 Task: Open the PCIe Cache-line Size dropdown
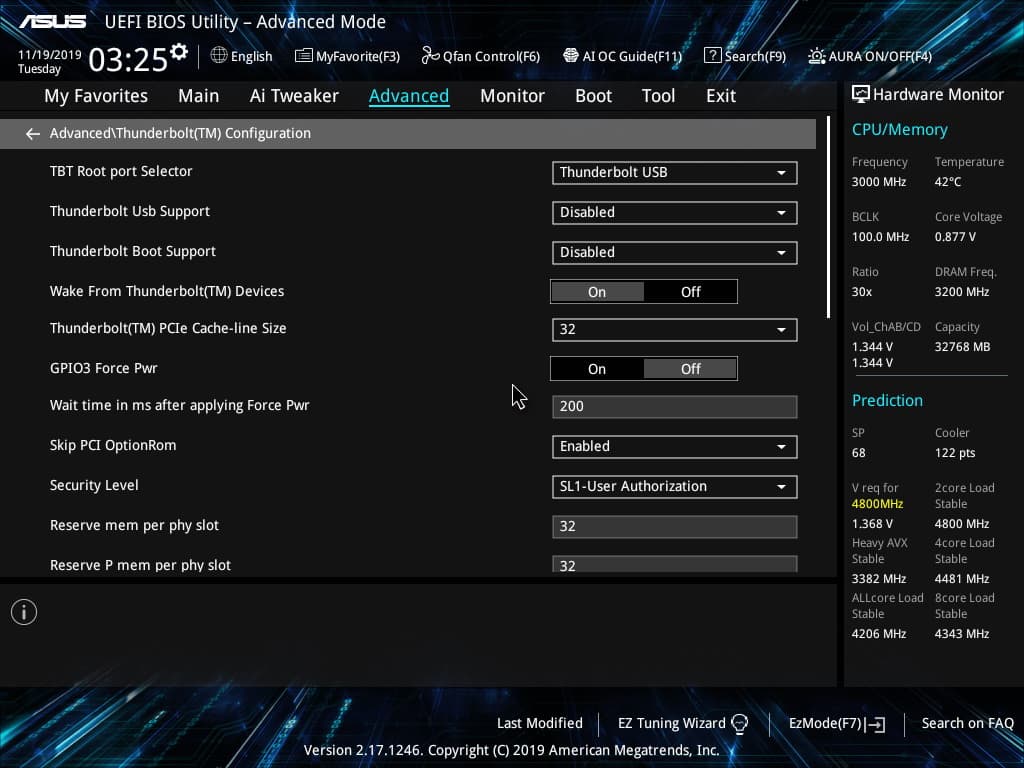click(675, 330)
